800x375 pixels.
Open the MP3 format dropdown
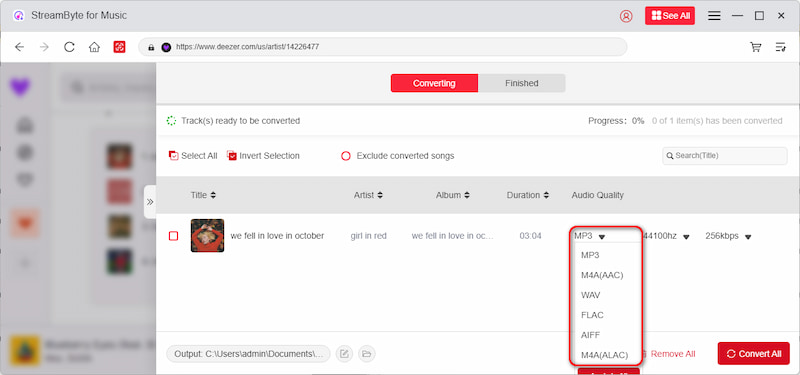tap(589, 236)
